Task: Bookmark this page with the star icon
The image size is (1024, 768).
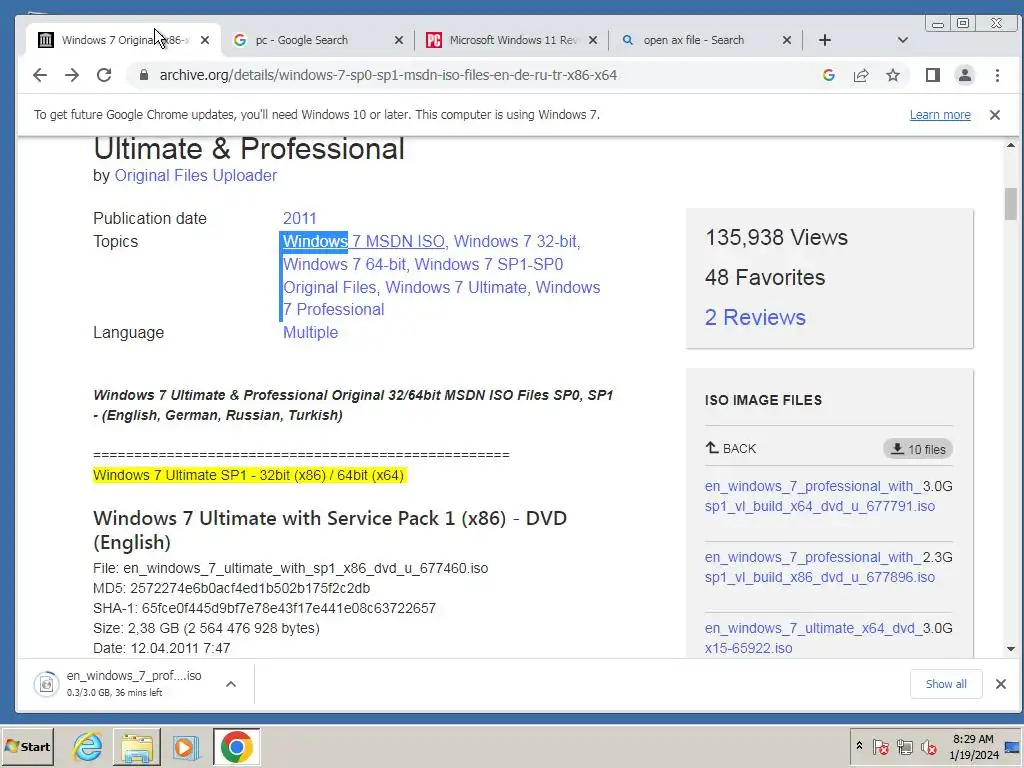Action: coord(893,75)
